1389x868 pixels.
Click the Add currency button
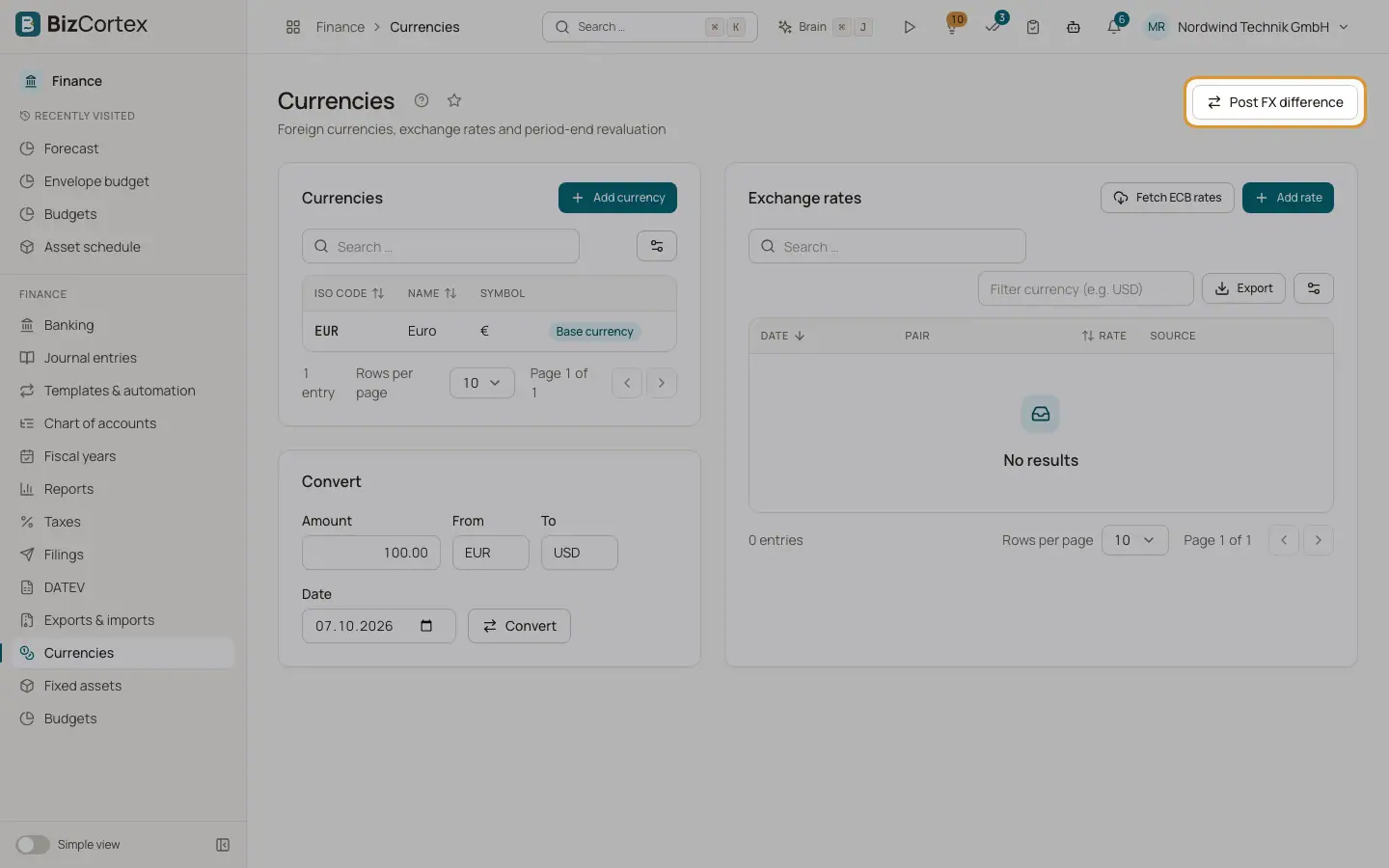pyautogui.click(x=617, y=198)
